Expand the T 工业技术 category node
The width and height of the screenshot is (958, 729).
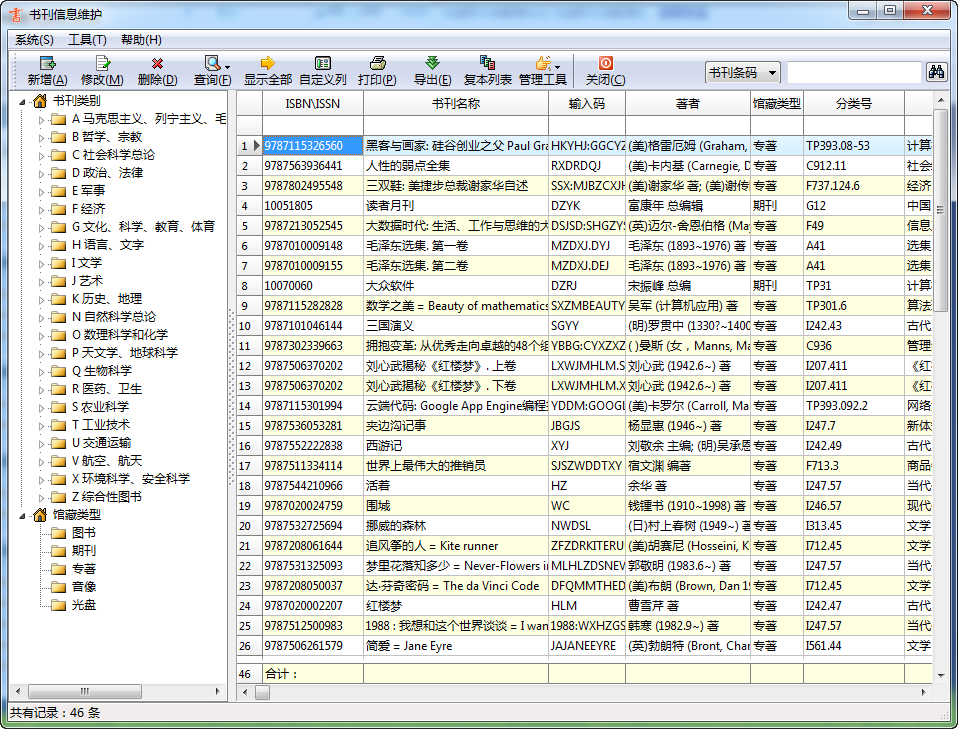pos(42,425)
